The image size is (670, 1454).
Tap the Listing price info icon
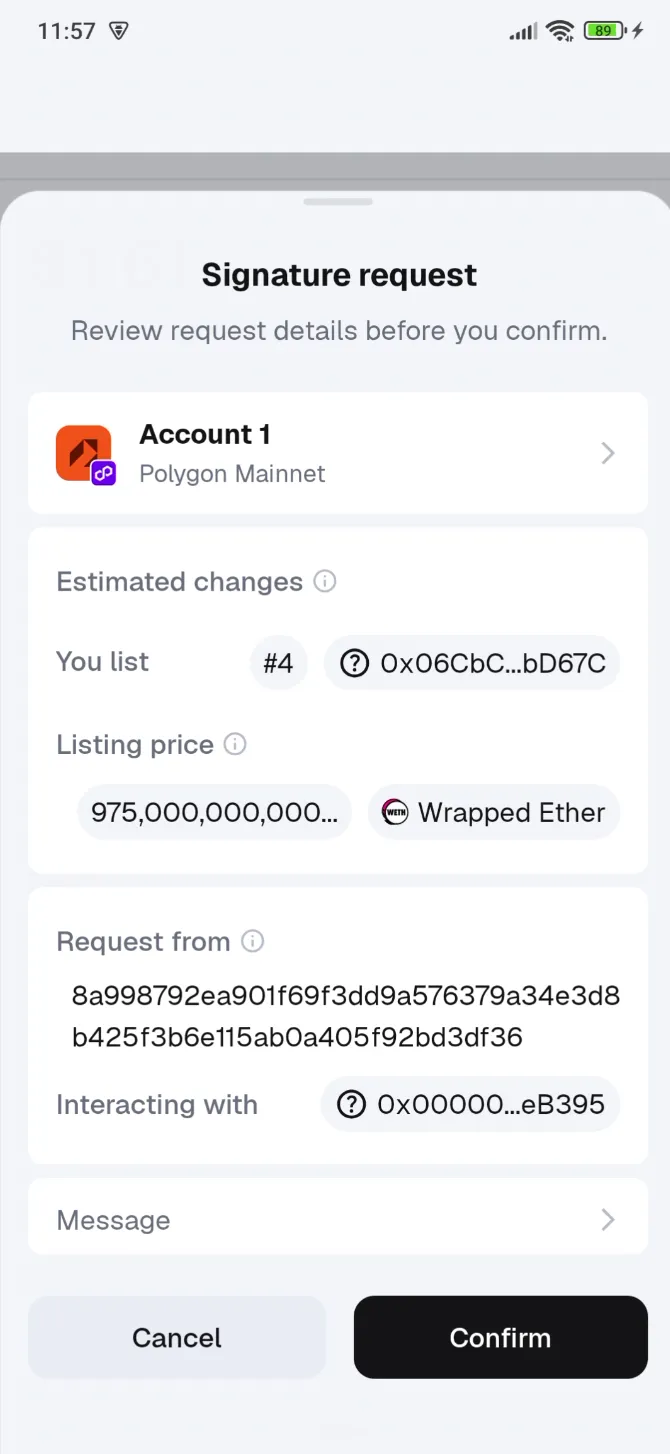pos(234,743)
